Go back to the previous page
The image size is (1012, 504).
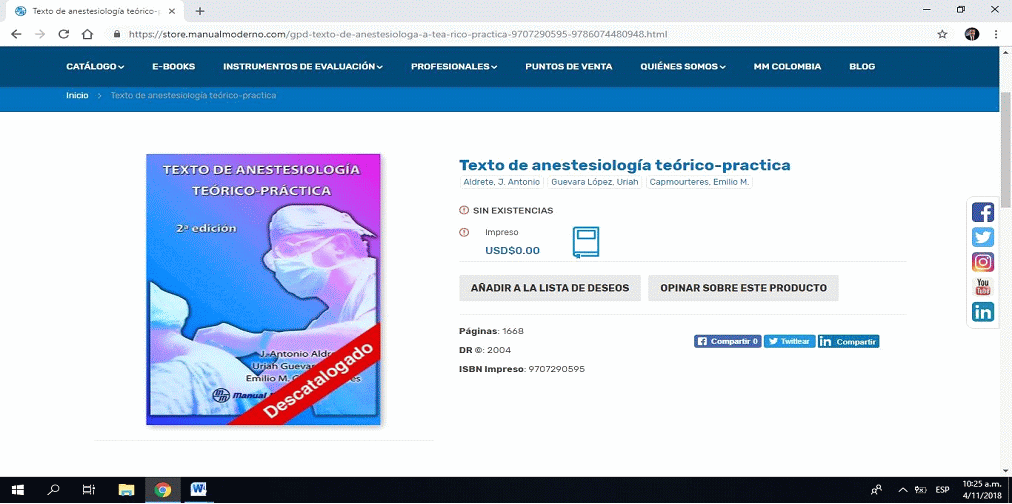(x=16, y=34)
